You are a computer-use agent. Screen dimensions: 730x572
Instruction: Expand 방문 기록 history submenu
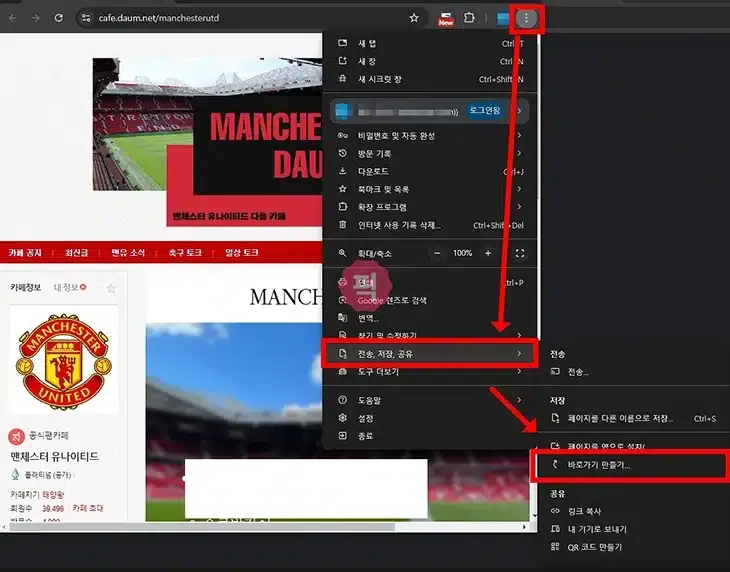pyautogui.click(x=430, y=153)
